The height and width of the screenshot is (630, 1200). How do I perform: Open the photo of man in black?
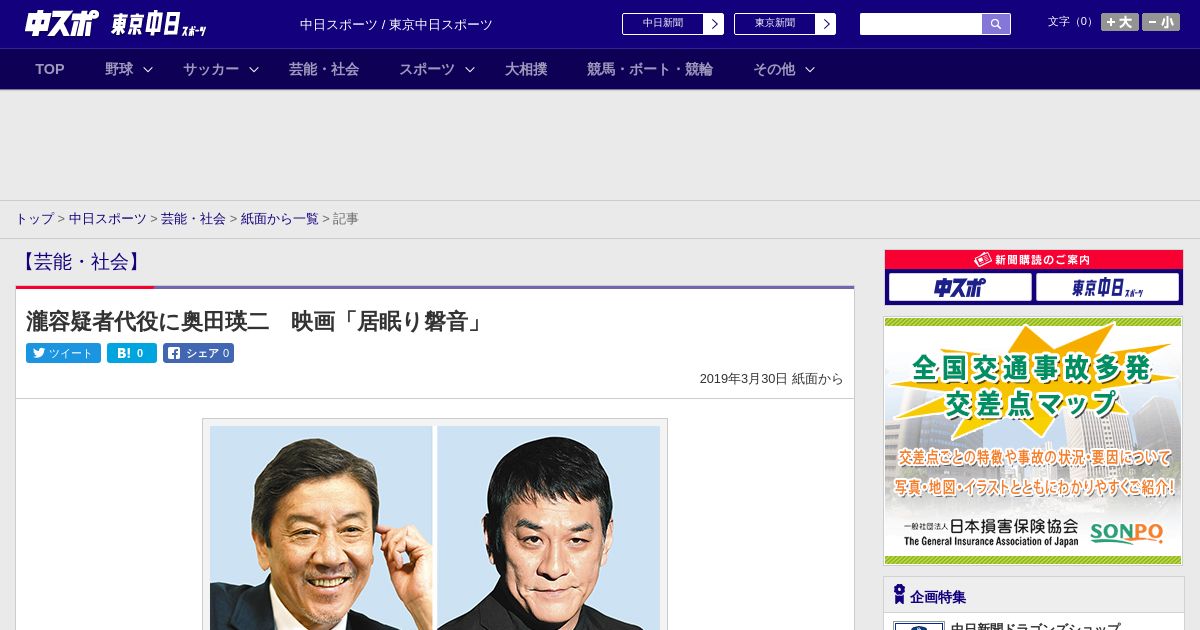(548, 528)
